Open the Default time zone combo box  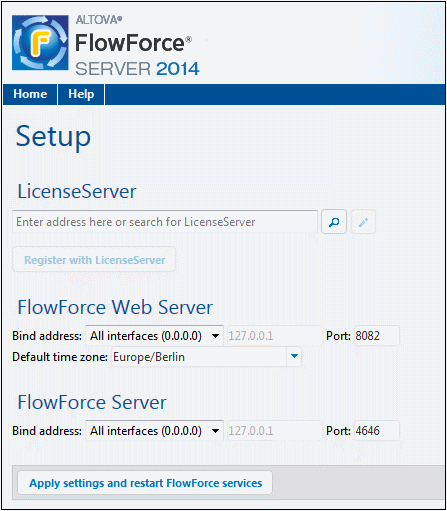coord(206,357)
